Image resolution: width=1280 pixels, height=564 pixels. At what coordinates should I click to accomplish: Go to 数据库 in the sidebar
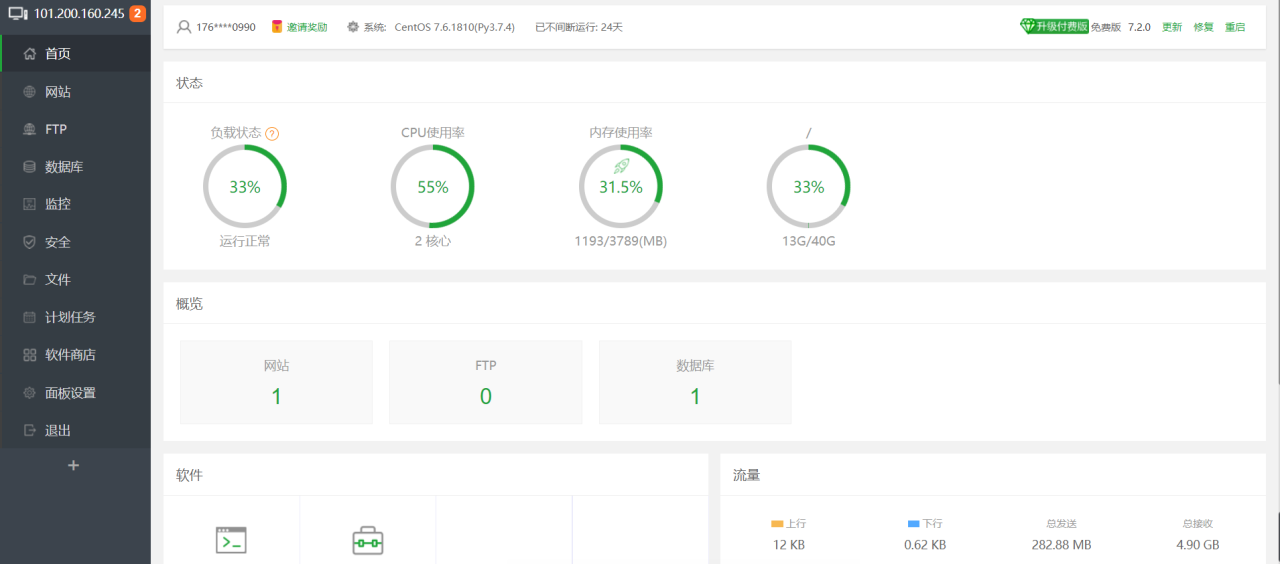pyautogui.click(x=64, y=167)
